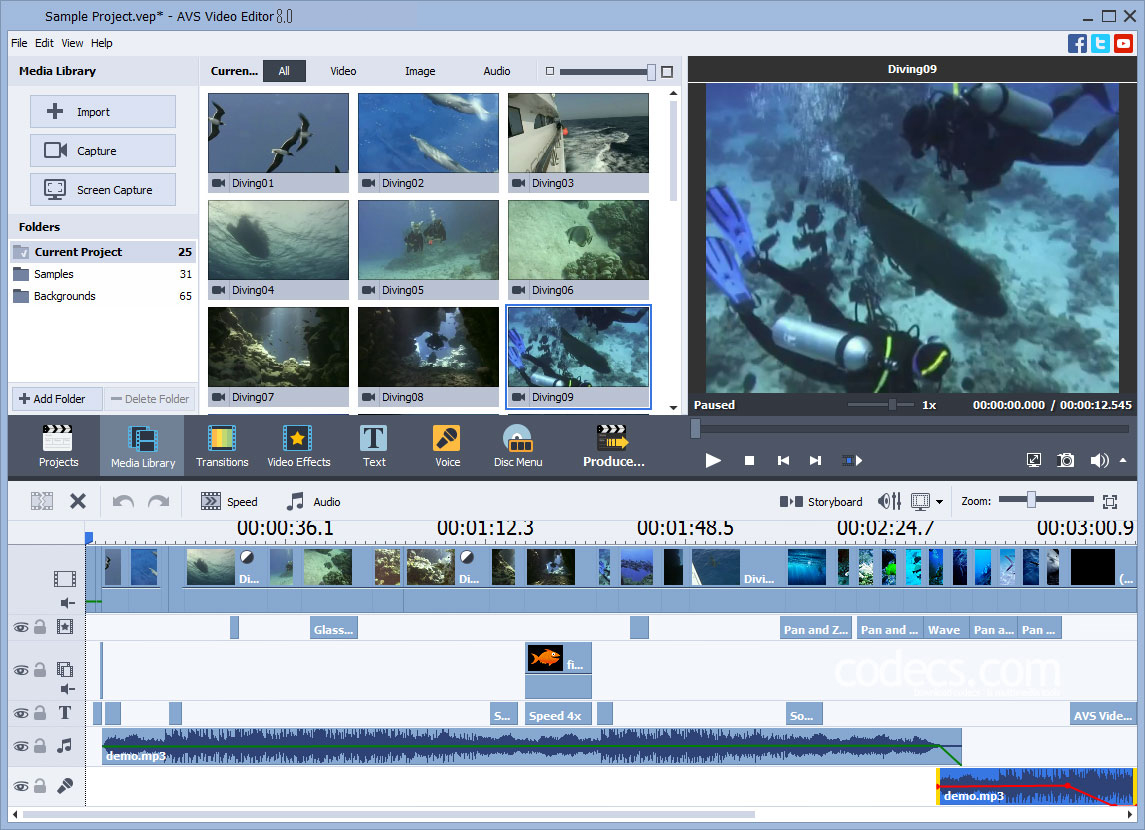Open the Voice recording section
Image resolution: width=1145 pixels, height=830 pixels.
[x=447, y=445]
